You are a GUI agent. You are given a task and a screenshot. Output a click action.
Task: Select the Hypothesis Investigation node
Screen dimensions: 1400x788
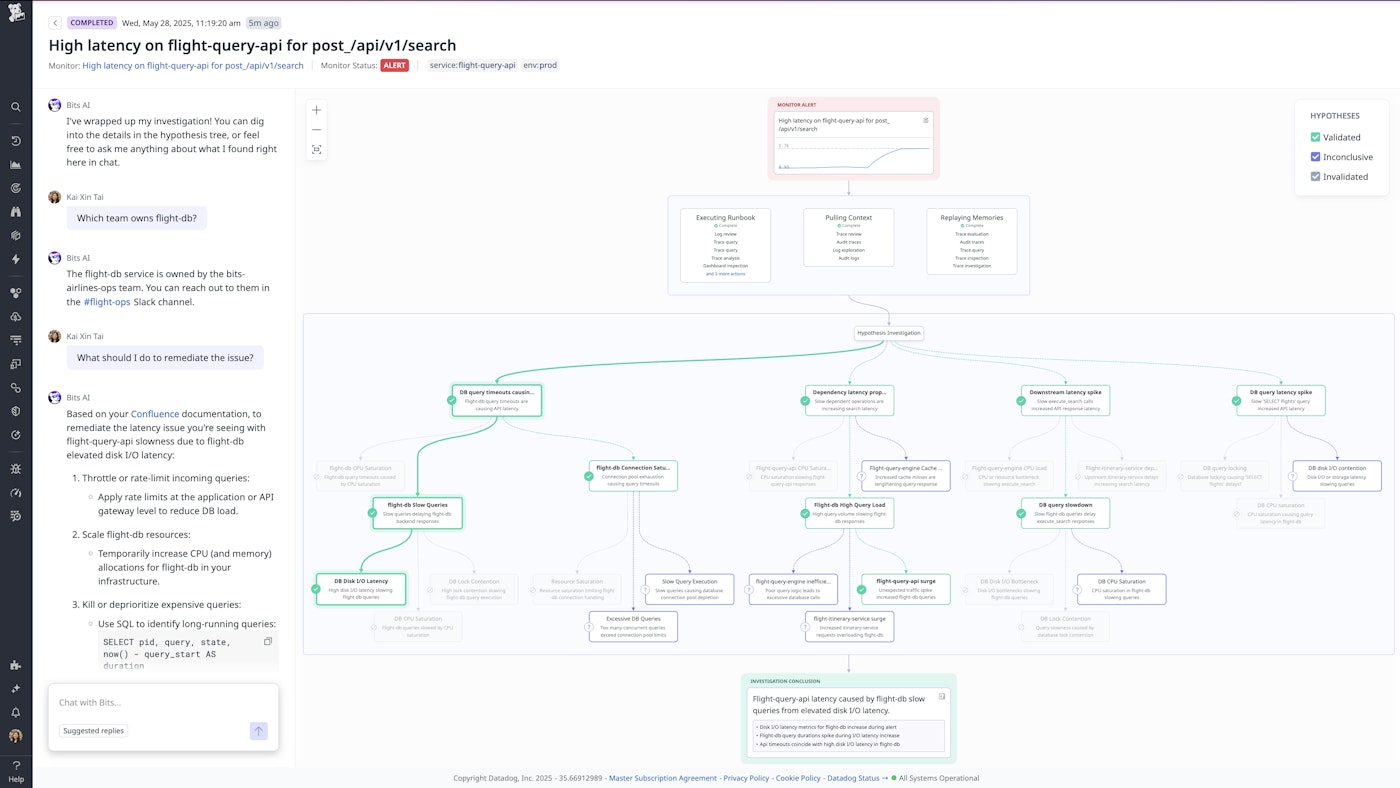889,333
